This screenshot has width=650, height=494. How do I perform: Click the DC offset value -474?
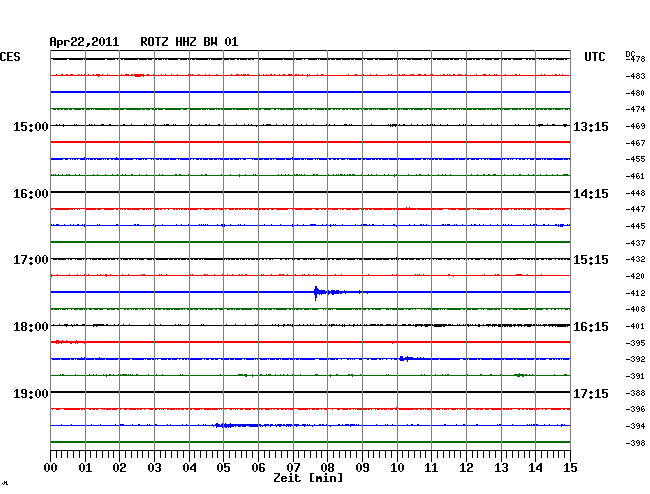[x=635, y=109]
